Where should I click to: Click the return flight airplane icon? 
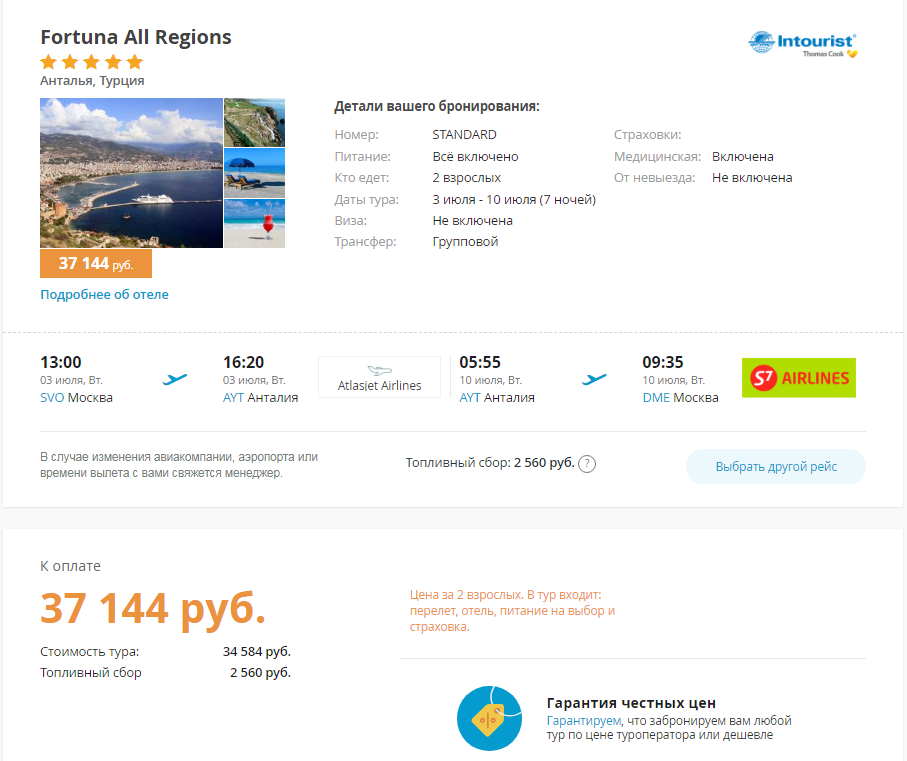click(x=595, y=379)
